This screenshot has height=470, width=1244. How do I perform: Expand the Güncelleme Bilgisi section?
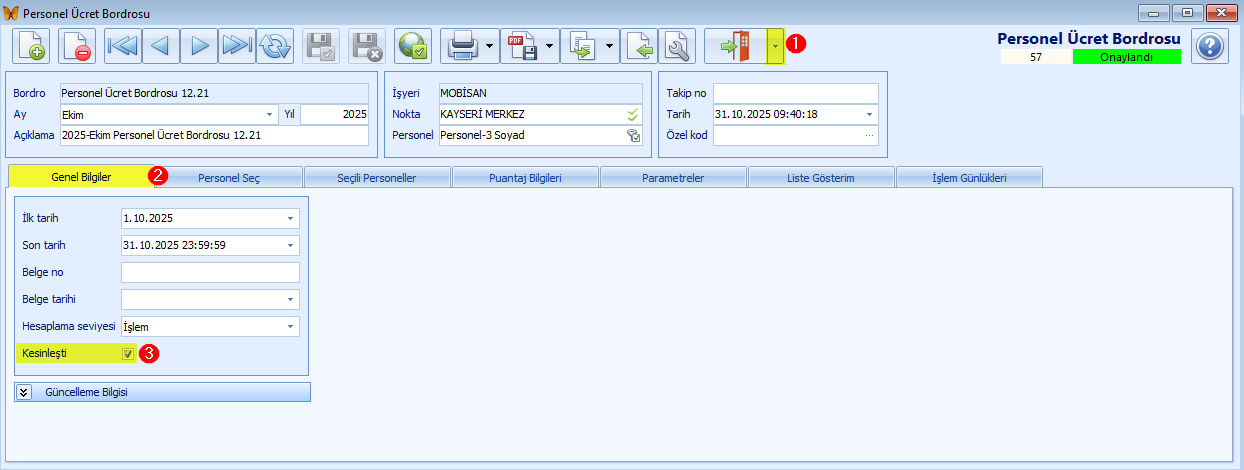click(x=24, y=392)
